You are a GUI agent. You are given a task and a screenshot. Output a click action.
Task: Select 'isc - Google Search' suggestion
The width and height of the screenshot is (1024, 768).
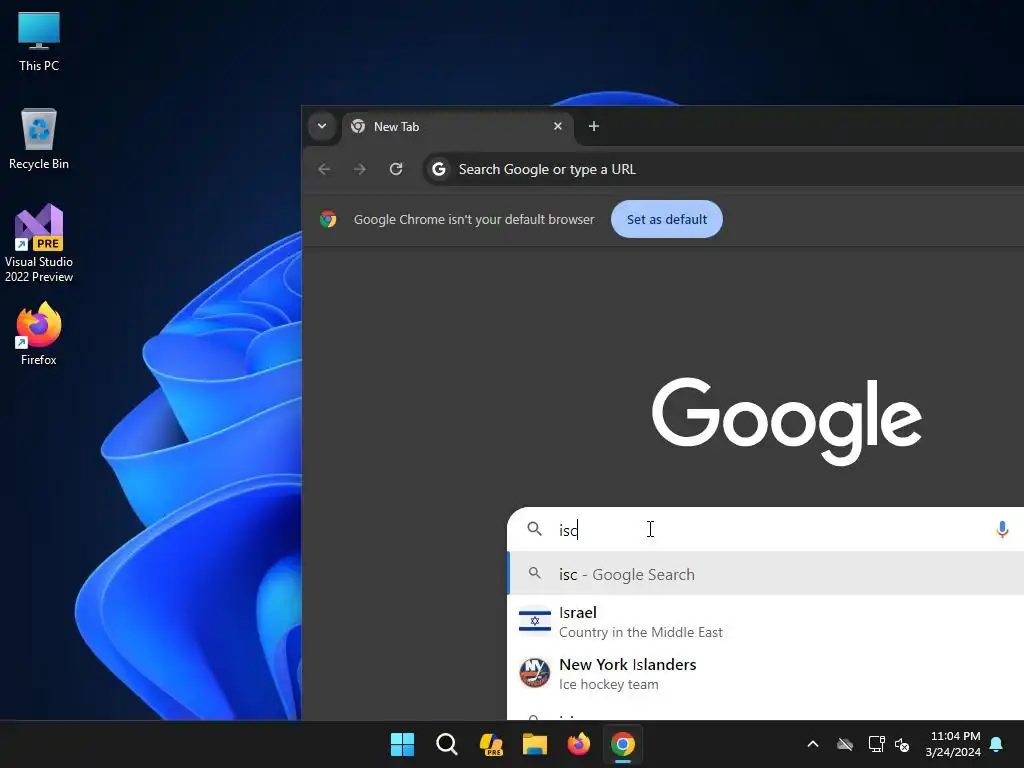[x=765, y=574]
